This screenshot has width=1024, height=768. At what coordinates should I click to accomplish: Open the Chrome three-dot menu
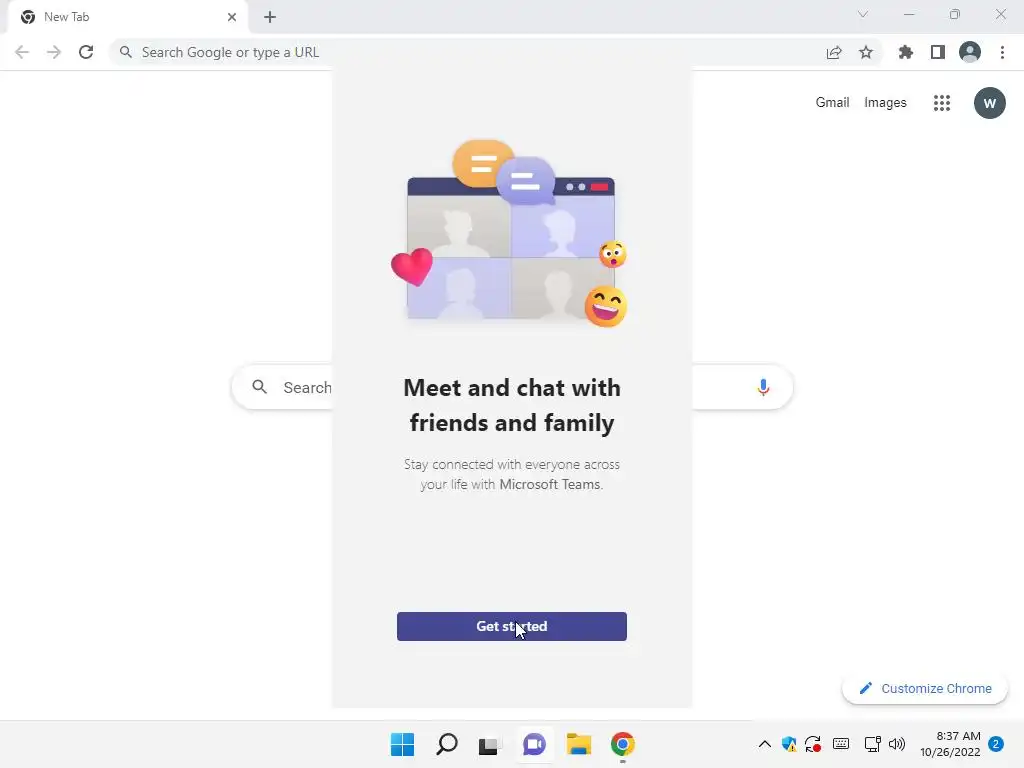[1002, 52]
